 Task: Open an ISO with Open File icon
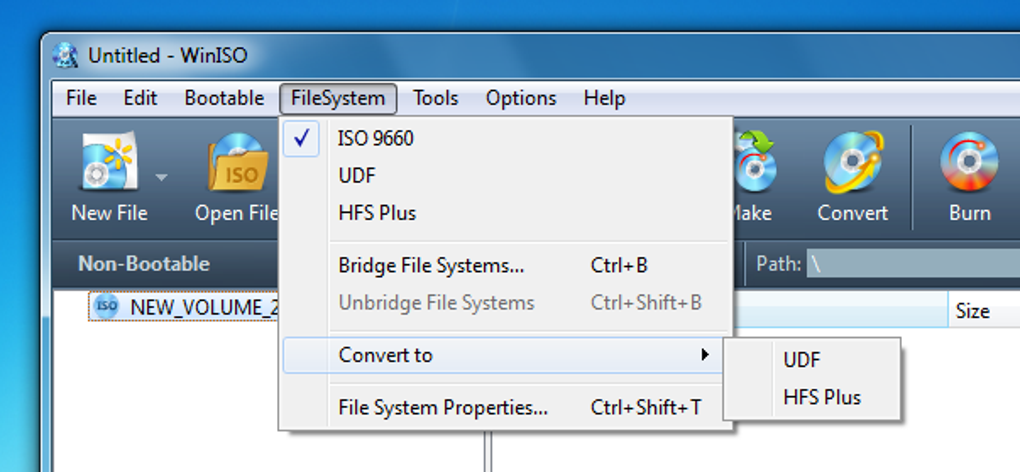click(x=238, y=163)
